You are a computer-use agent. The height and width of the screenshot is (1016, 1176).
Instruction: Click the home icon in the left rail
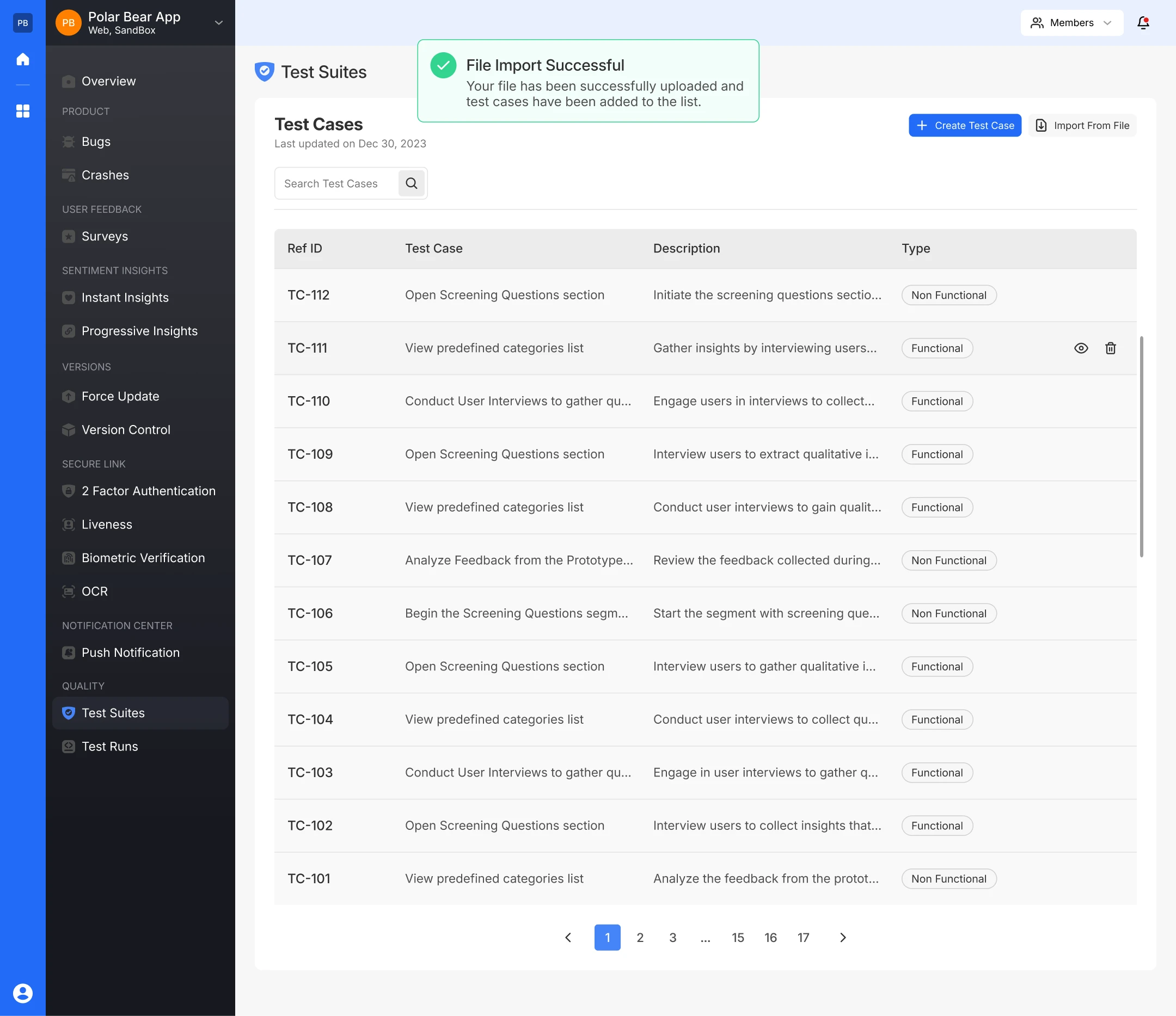click(x=23, y=59)
